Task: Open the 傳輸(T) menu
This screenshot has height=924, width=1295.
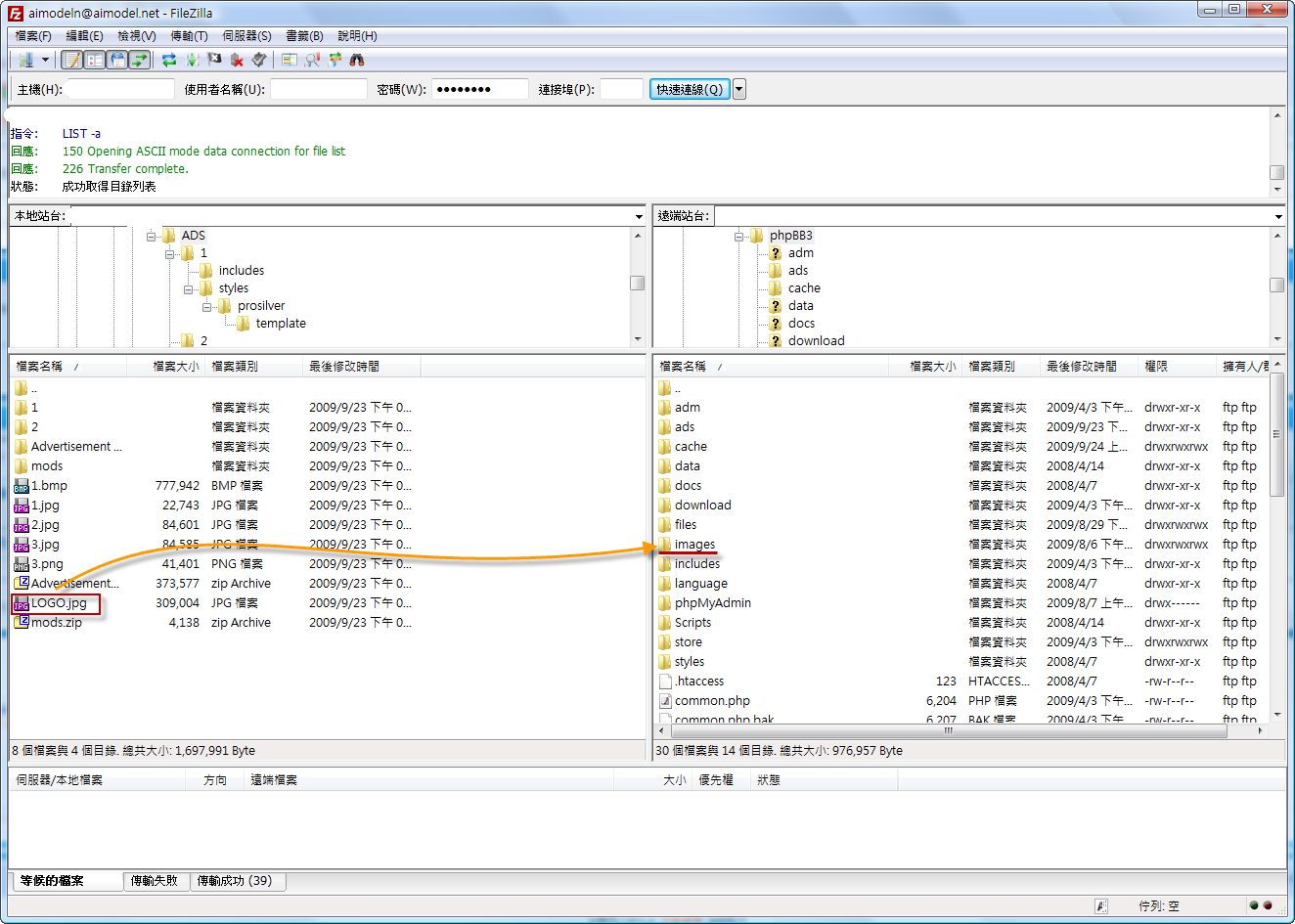Action: [x=189, y=35]
